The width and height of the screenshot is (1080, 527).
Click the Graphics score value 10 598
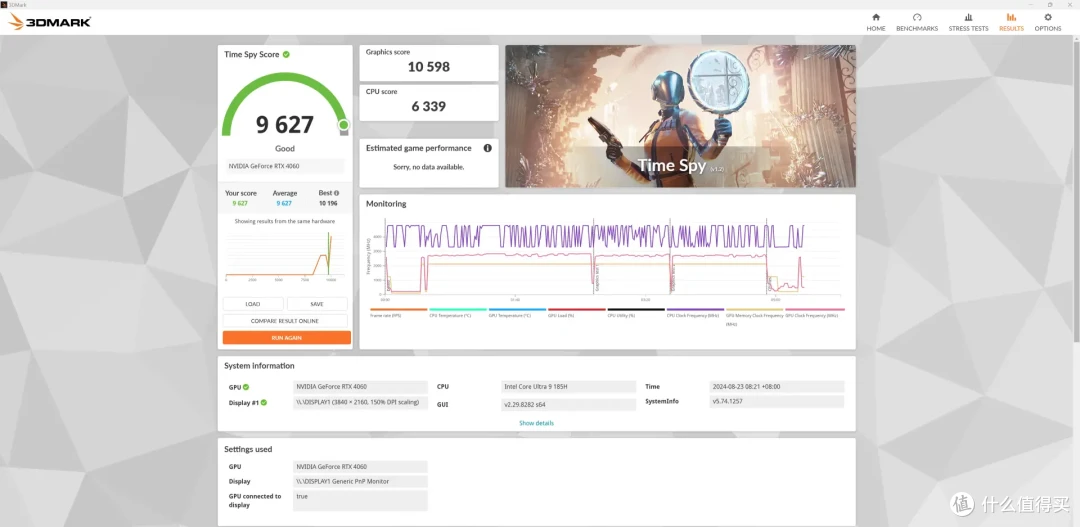[428, 67]
